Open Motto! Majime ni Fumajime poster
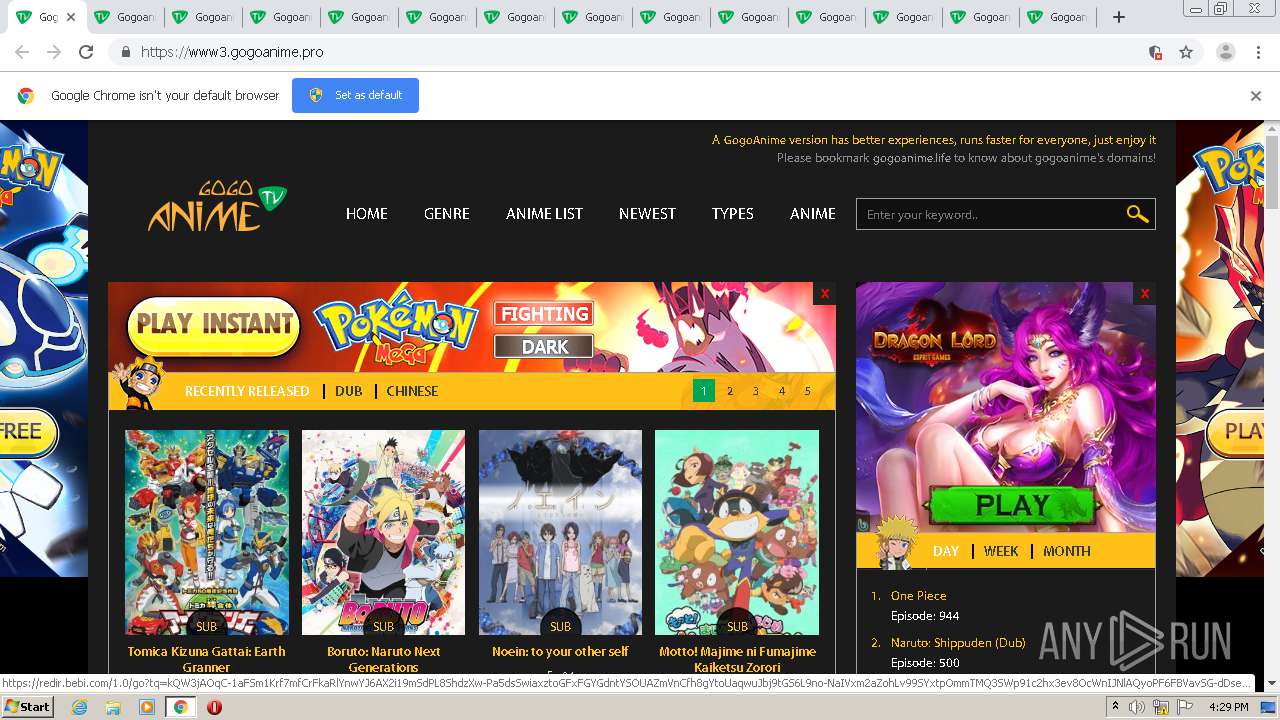The width and height of the screenshot is (1280, 720). pos(737,533)
